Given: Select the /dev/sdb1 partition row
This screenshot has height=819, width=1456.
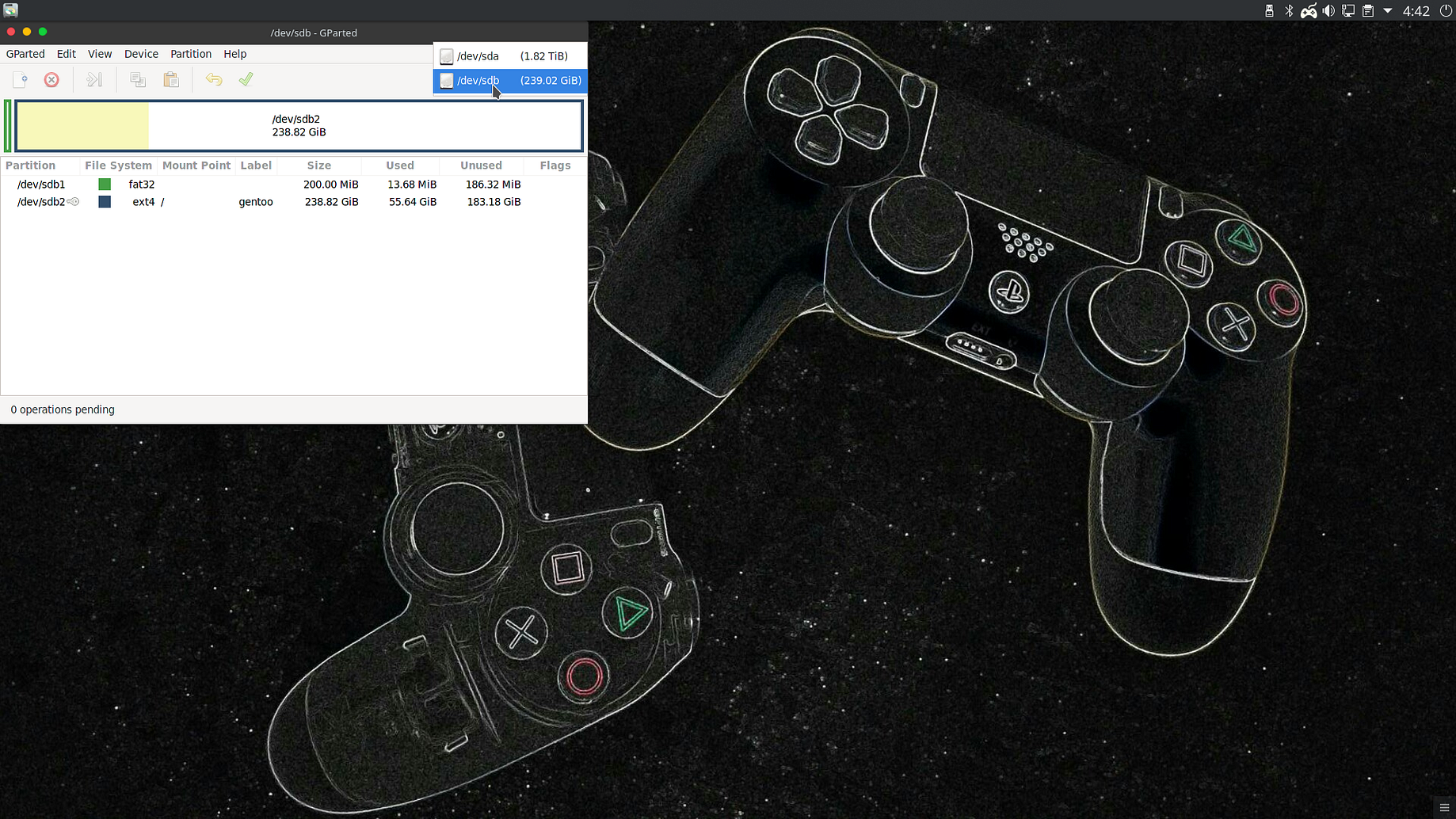Looking at the screenshot, I should 293,185.
